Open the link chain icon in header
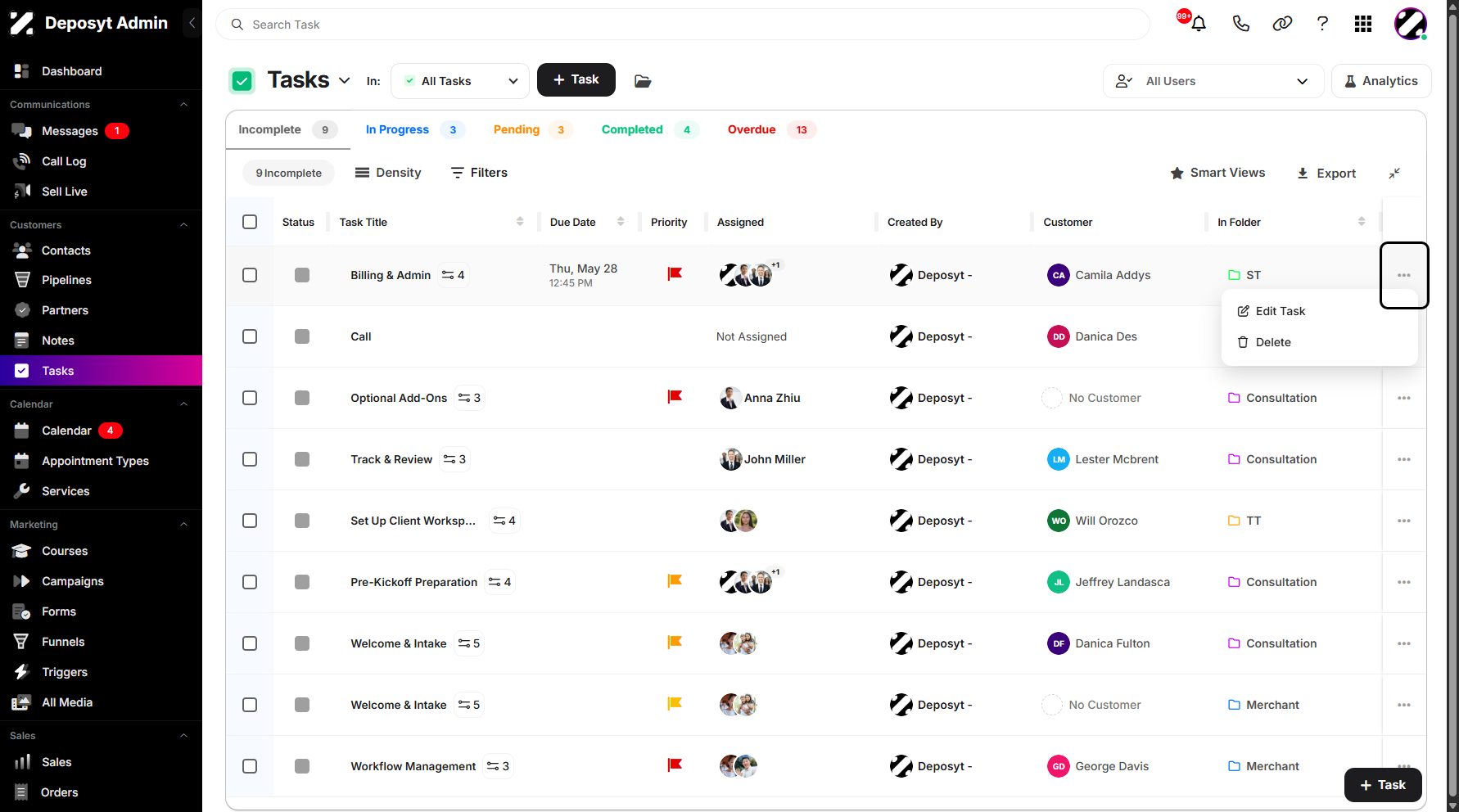The width and height of the screenshot is (1459, 812). [x=1282, y=24]
